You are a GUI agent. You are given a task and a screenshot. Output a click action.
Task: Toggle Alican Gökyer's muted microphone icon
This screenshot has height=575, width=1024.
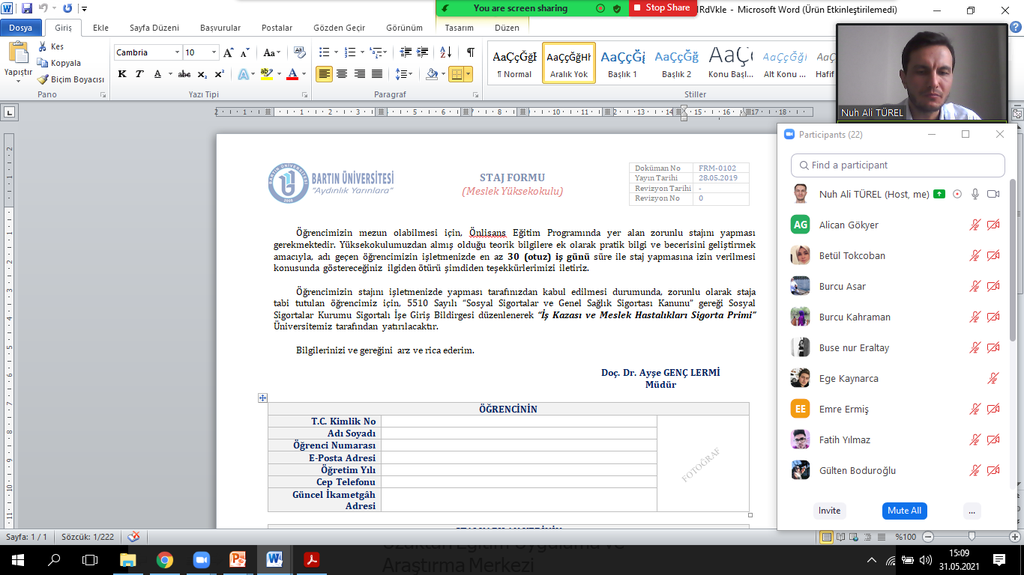975,225
